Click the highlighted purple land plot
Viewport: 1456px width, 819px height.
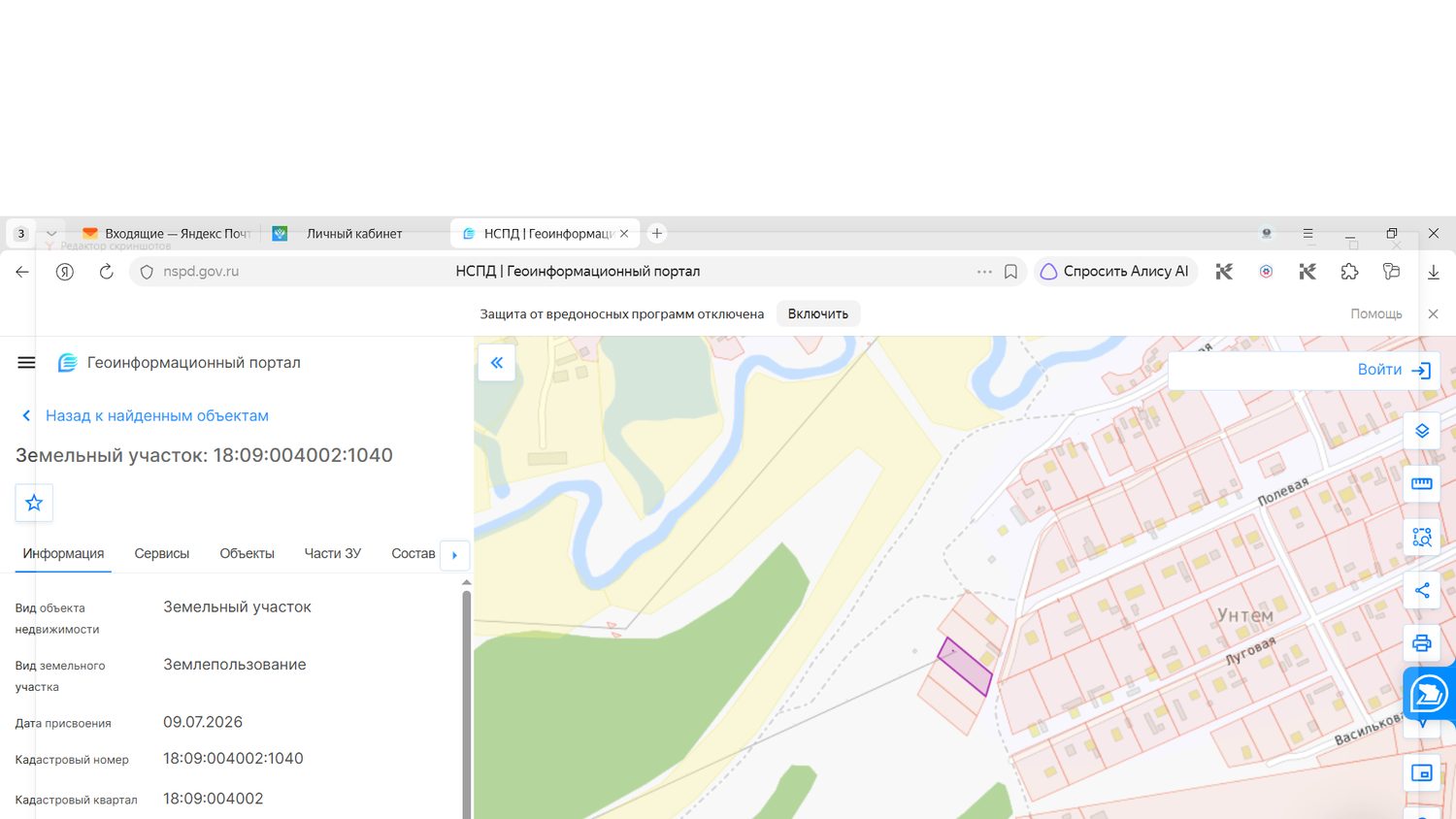(965, 667)
